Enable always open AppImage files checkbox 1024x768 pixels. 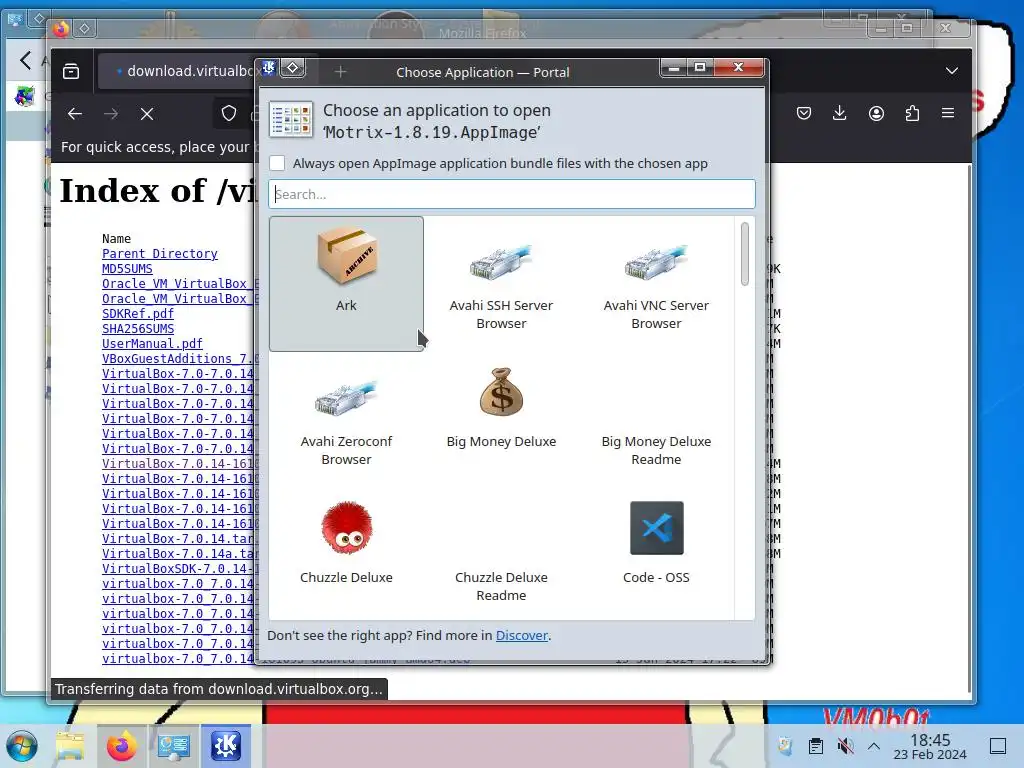pyautogui.click(x=278, y=163)
